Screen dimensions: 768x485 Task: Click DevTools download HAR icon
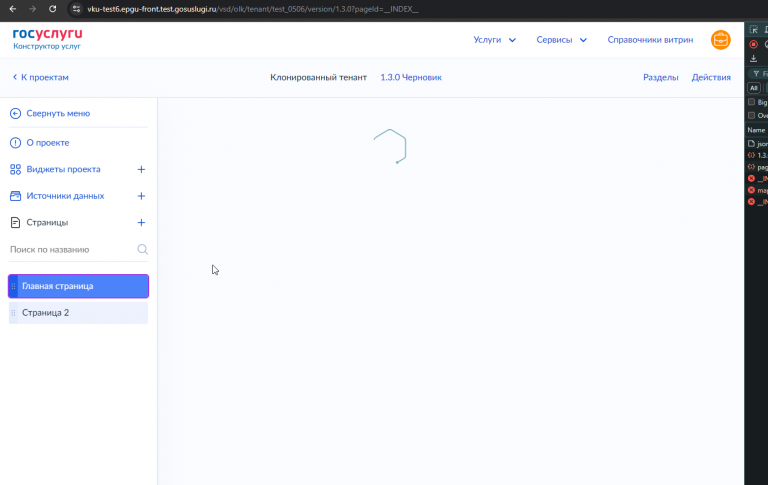coord(753,59)
